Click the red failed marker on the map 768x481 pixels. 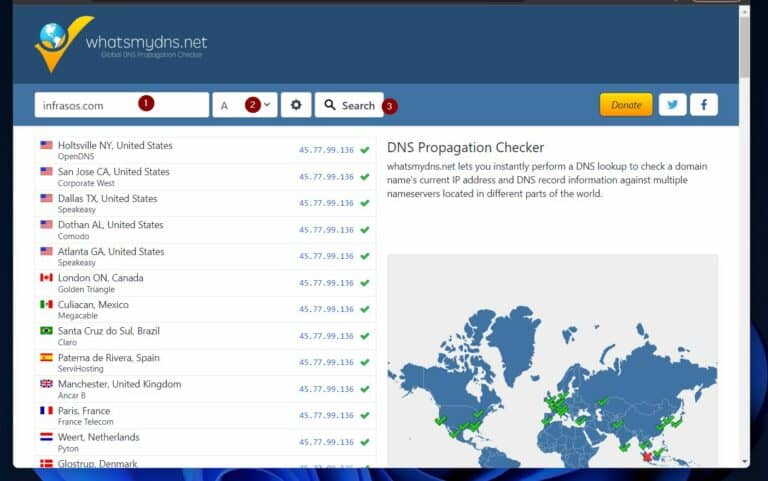point(647,457)
